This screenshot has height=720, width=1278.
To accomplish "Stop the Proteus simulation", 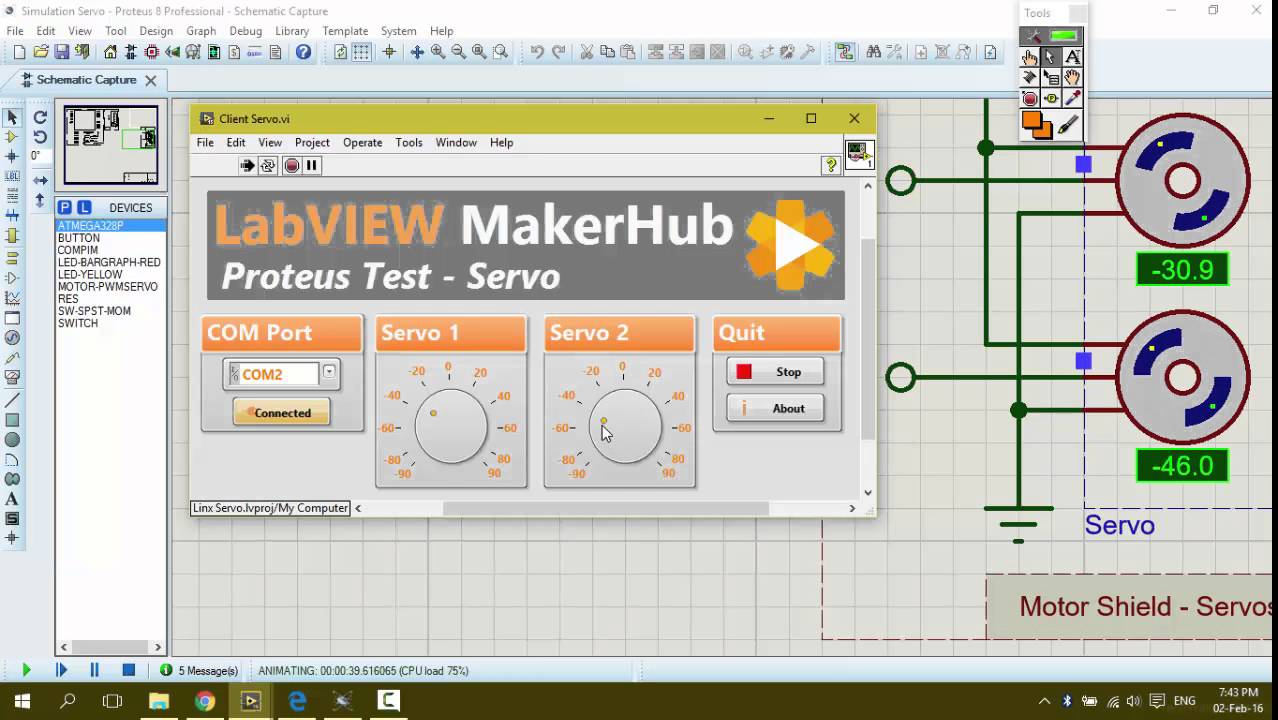I will tap(128, 670).
